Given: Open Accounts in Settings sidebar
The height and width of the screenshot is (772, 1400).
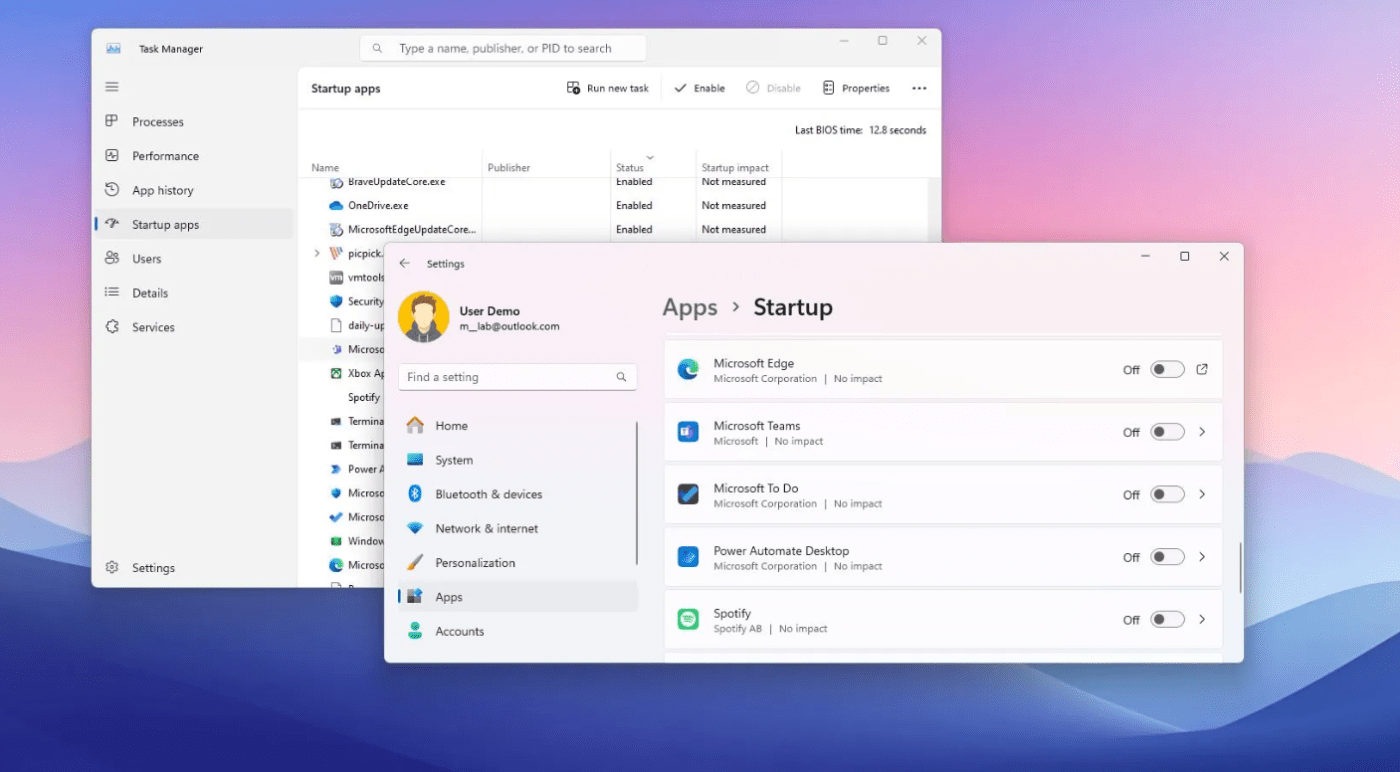Looking at the screenshot, I should (x=517, y=631).
